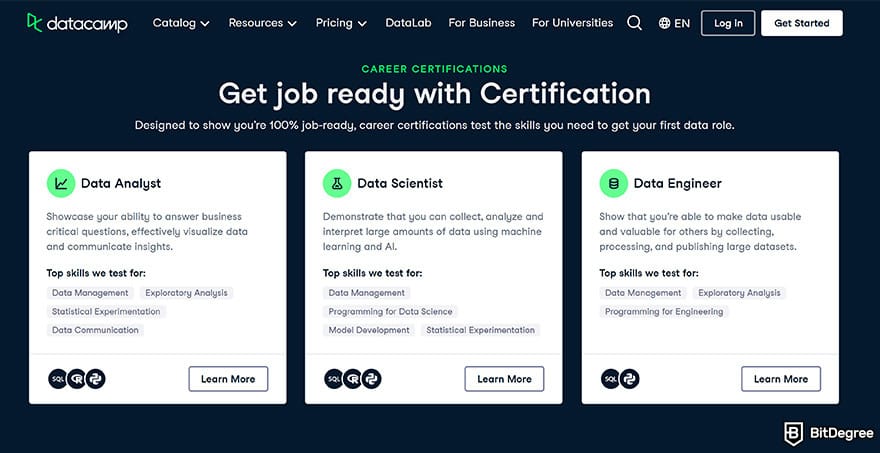
Task: Go to For Universities page
Action: (572, 23)
